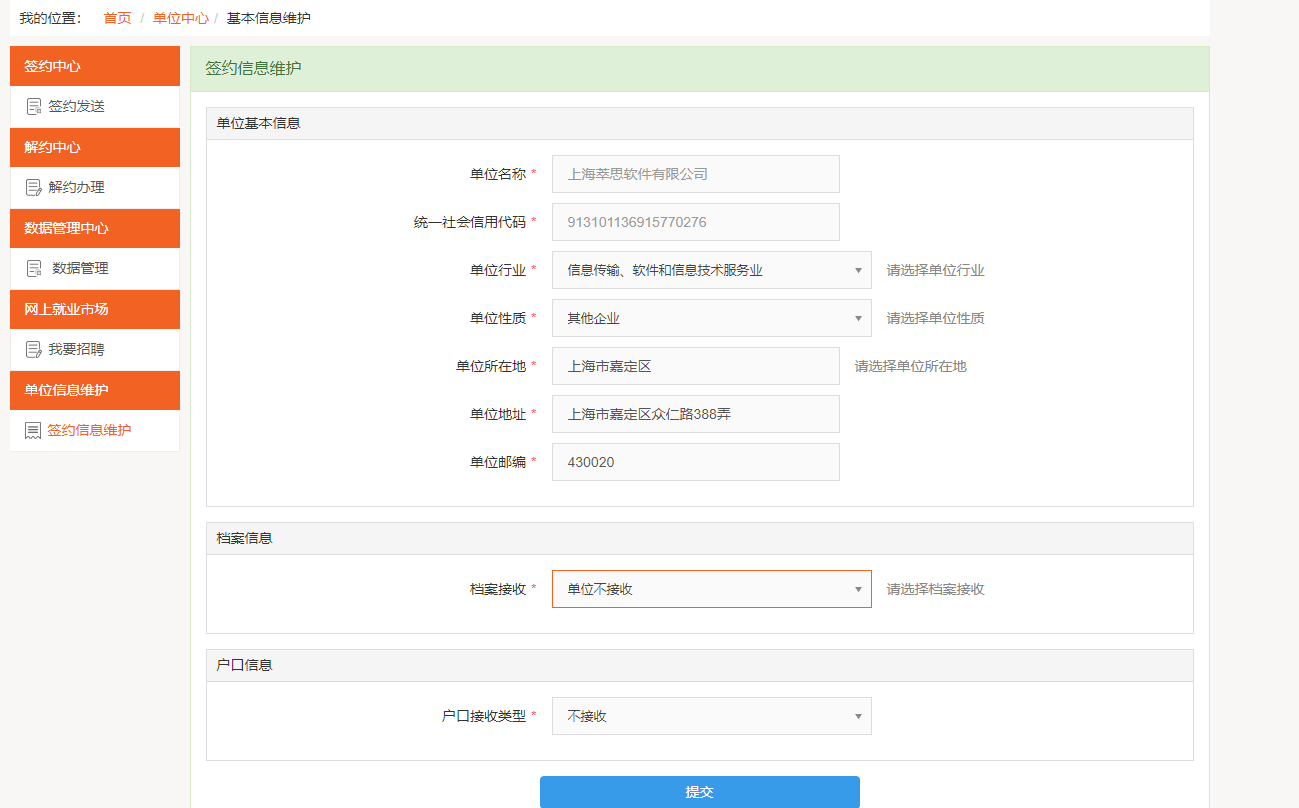Click the 签约信息维护 receipt icon
1299x808 pixels.
(33, 430)
